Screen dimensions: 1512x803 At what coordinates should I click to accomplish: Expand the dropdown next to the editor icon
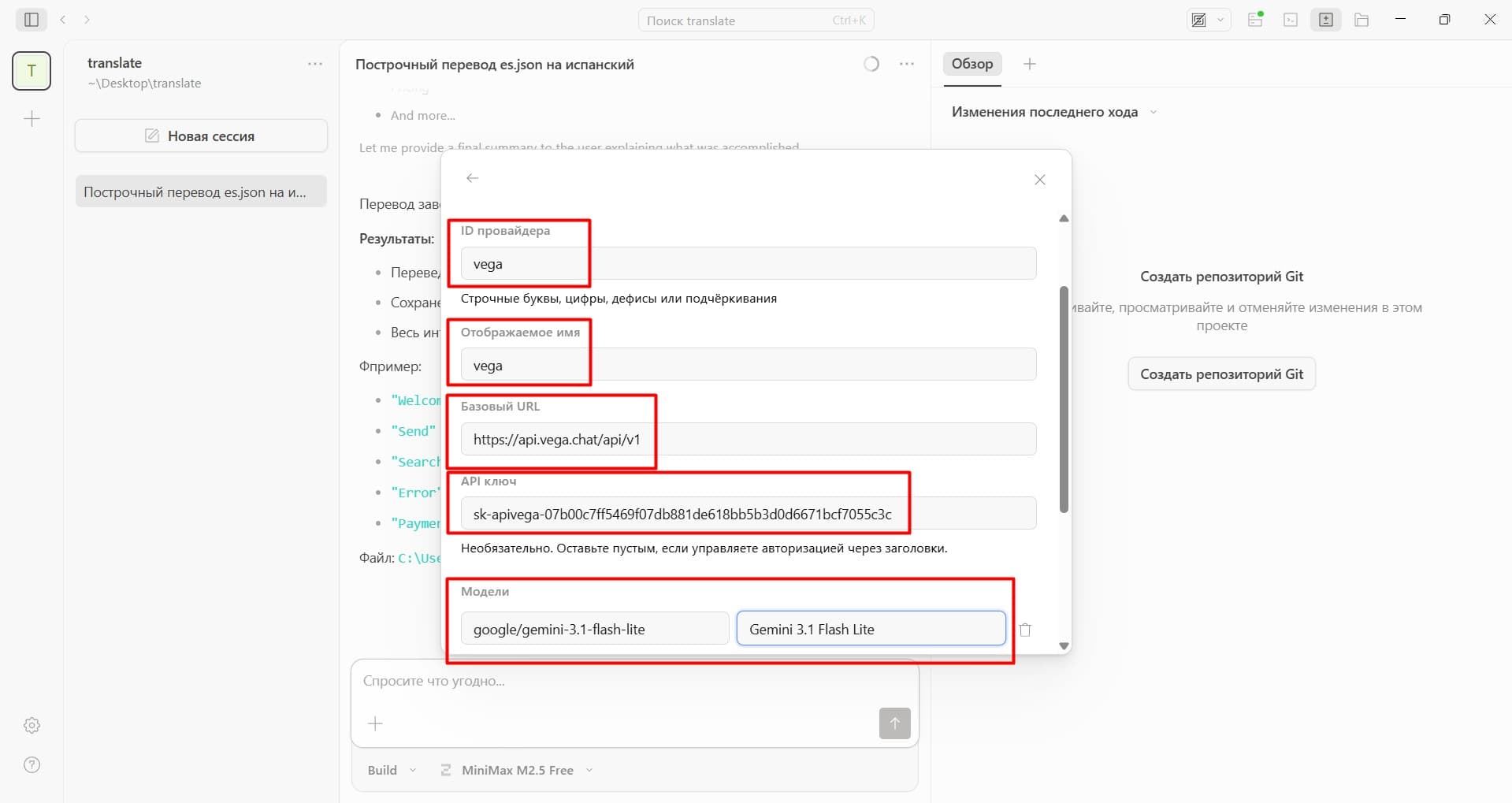click(x=1220, y=20)
